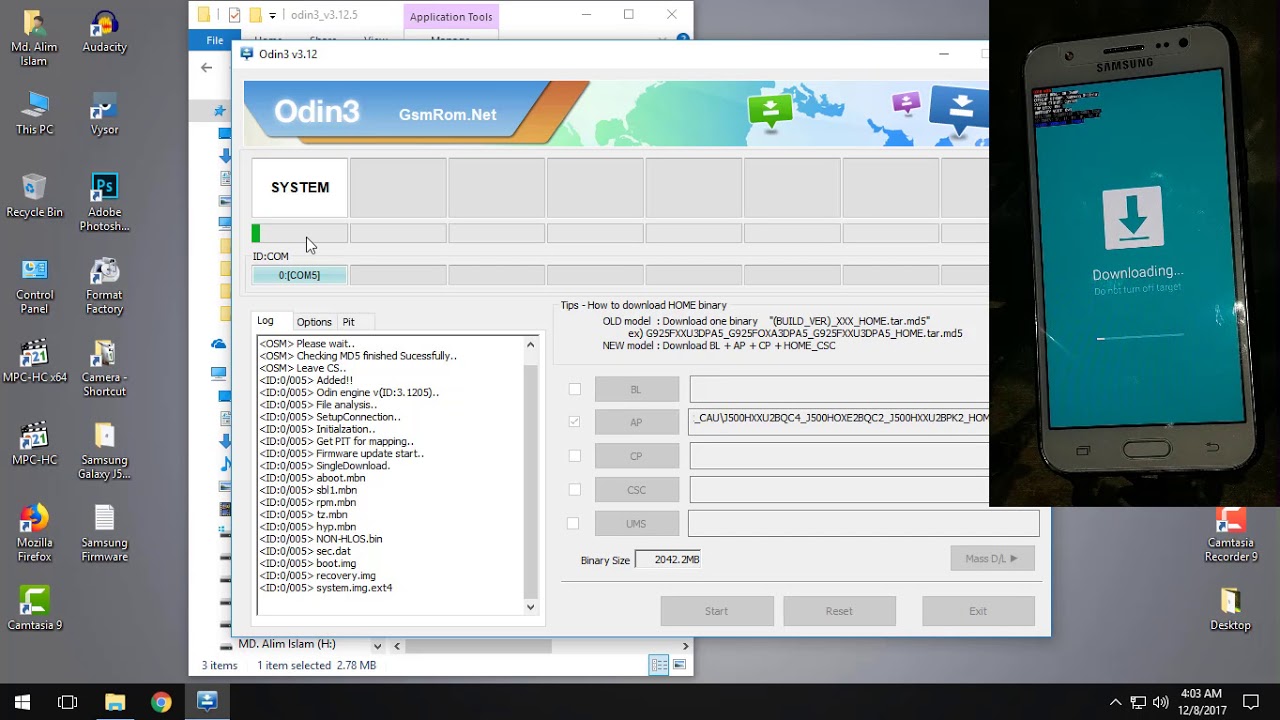The height and width of the screenshot is (720, 1280).
Task: Open the Samsung Firmware text file icon
Action: pyautogui.click(x=104, y=534)
